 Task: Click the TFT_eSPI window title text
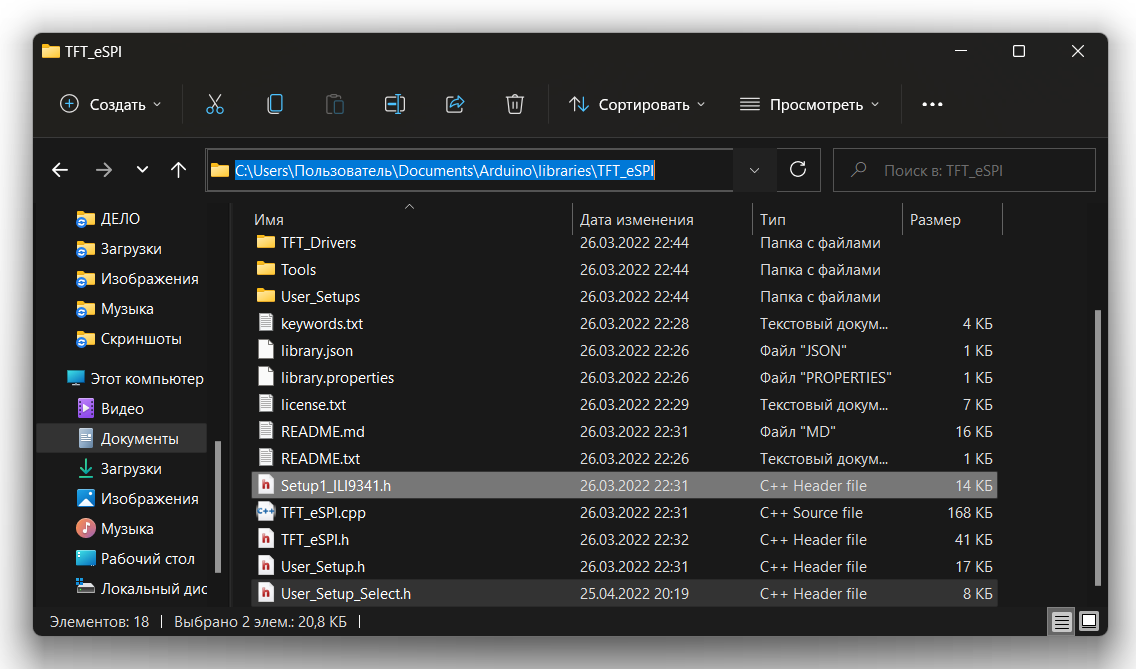93,51
